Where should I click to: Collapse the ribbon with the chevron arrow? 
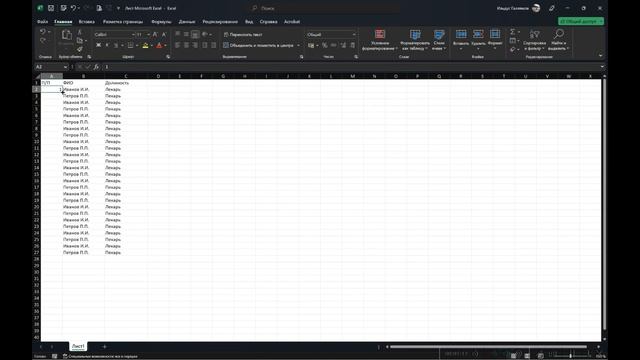[600, 56]
